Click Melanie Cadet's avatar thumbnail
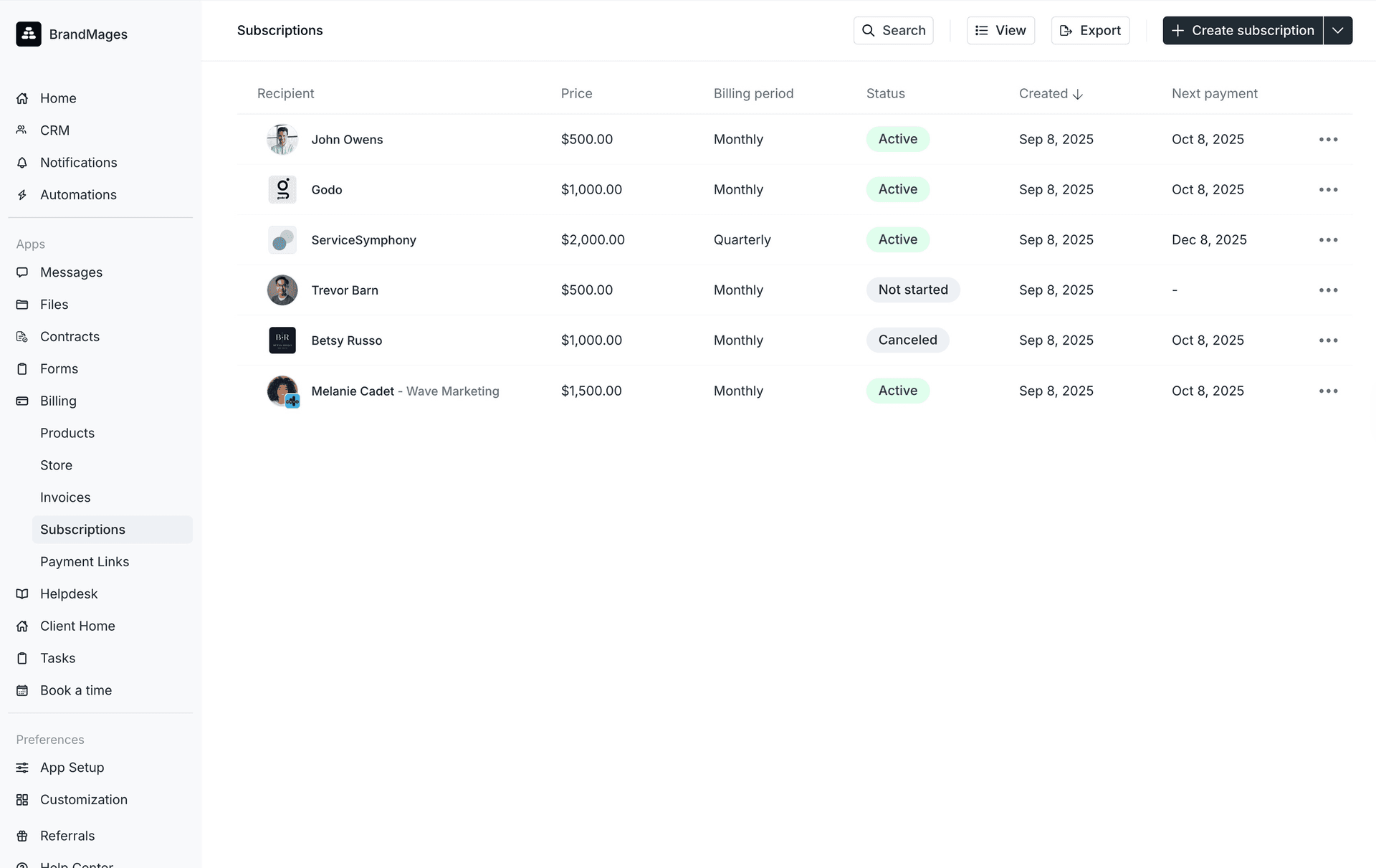This screenshot has width=1376, height=868. click(282, 391)
